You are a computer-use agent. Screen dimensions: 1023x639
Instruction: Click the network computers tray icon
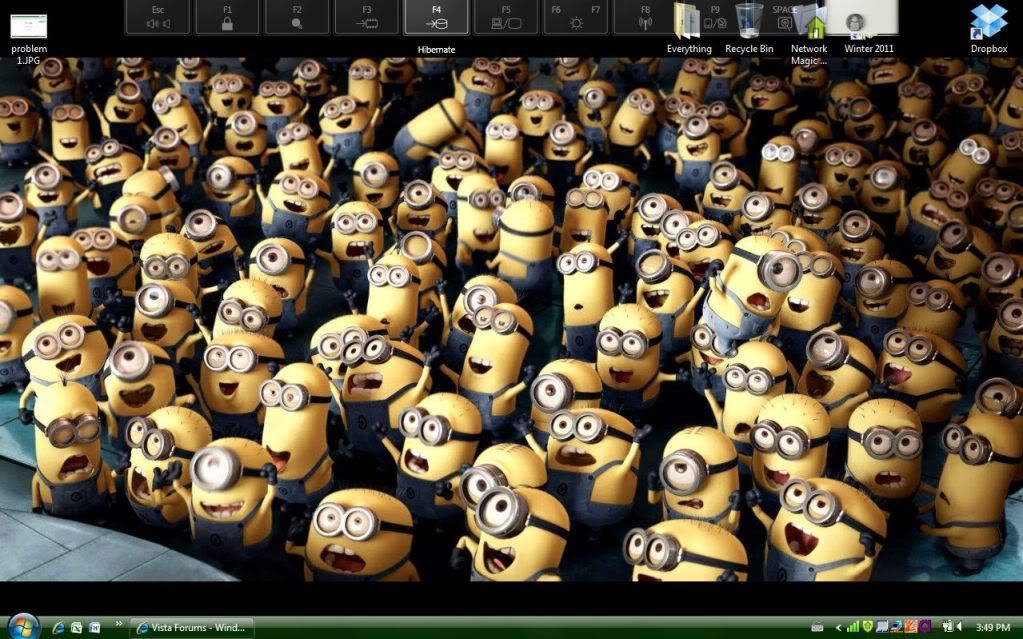coord(882,627)
